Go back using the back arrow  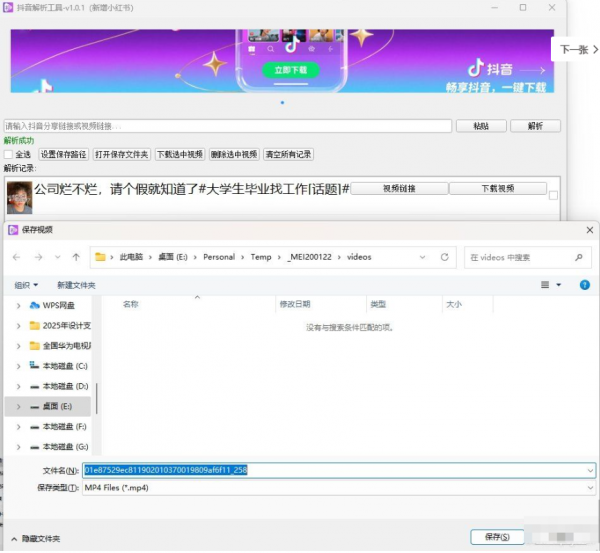[16, 257]
